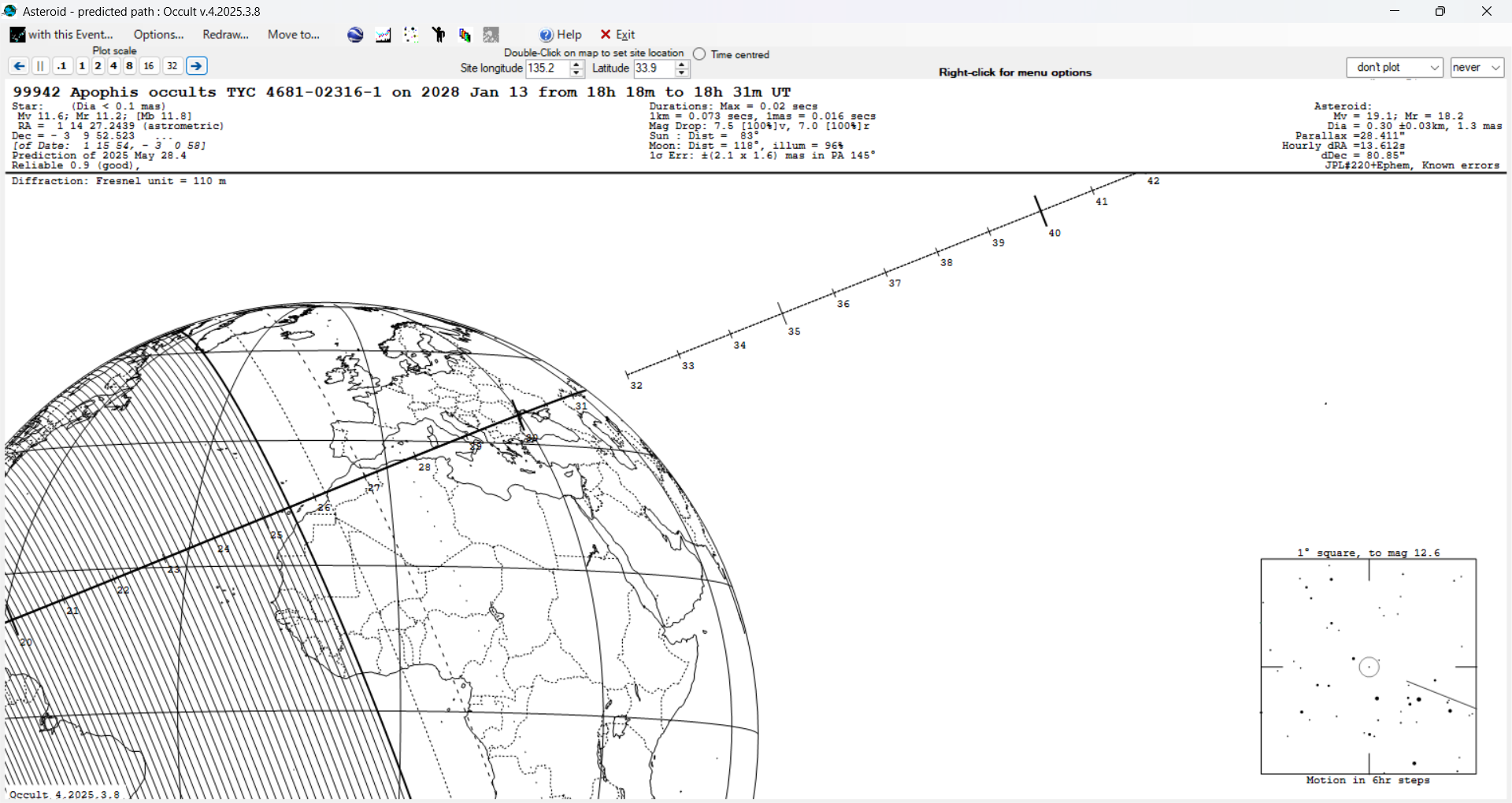Click path time marker 28 on globe

[x=424, y=467]
